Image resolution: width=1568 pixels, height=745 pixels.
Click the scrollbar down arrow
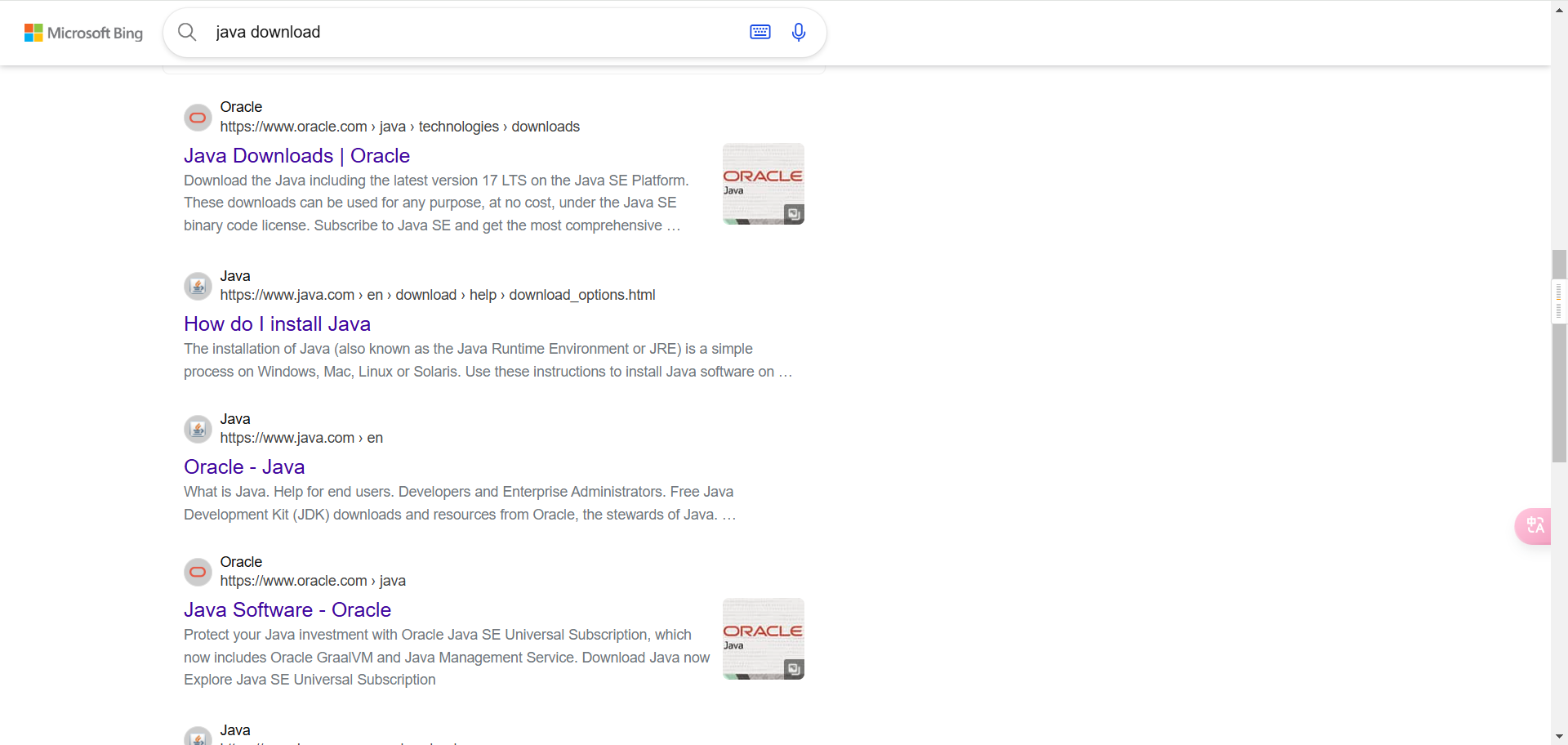pos(1559,737)
